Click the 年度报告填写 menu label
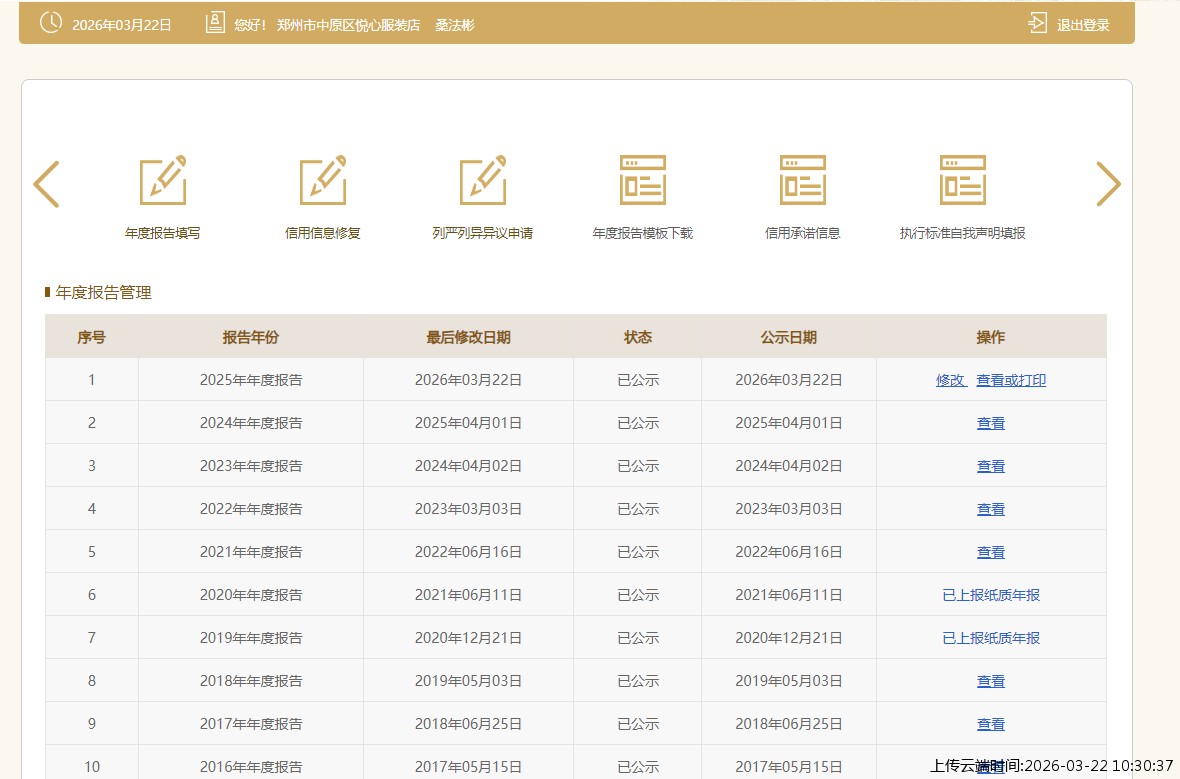 [x=163, y=233]
